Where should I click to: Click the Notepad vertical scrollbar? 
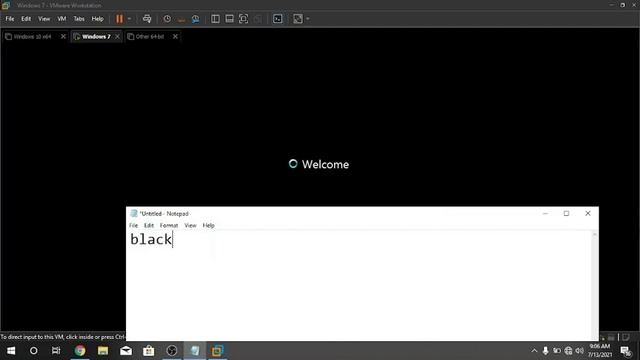pos(595,286)
